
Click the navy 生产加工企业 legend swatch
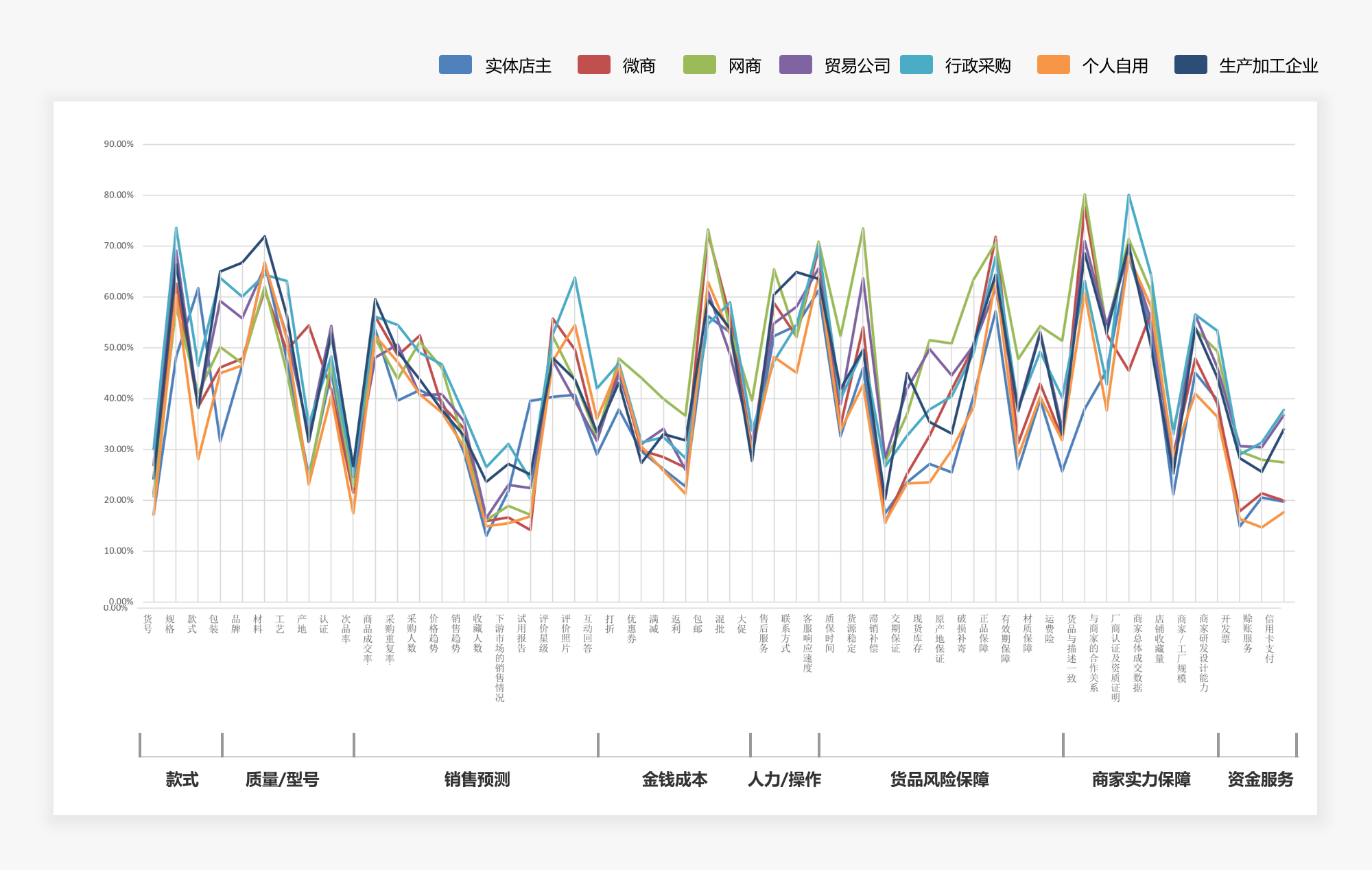tap(1190, 64)
